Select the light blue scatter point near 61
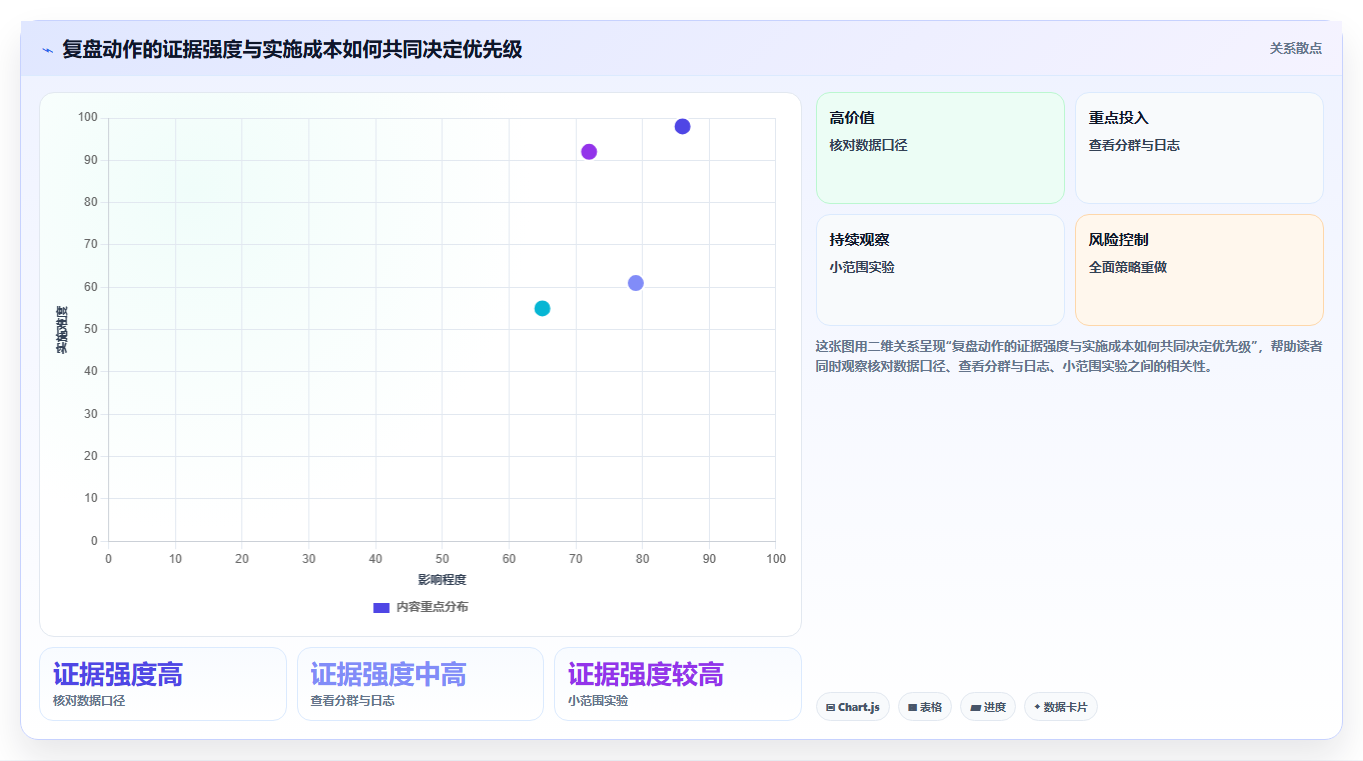This screenshot has width=1363, height=761. click(x=635, y=283)
